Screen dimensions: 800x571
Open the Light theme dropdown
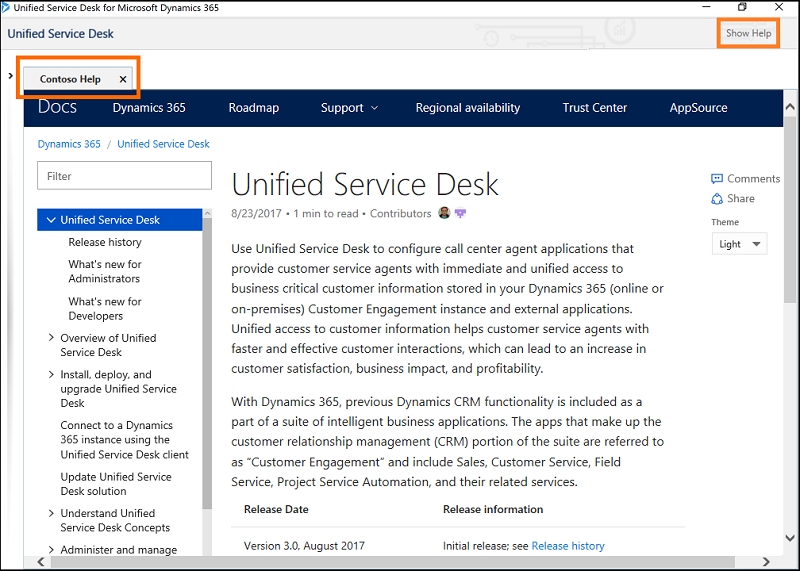click(739, 244)
